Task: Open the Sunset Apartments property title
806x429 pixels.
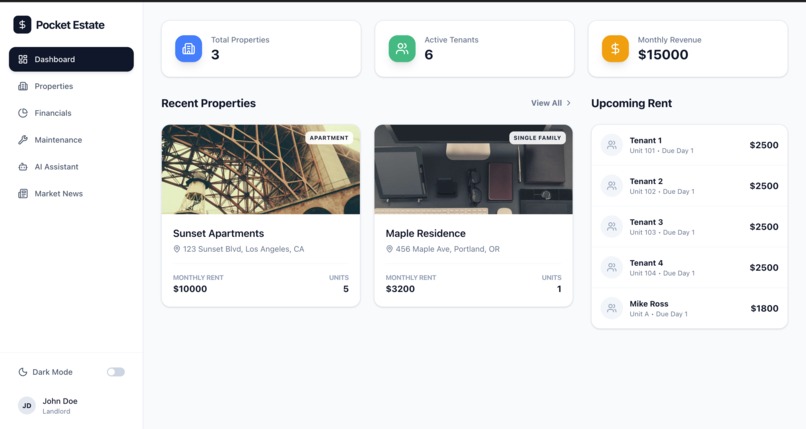Action: [218, 233]
